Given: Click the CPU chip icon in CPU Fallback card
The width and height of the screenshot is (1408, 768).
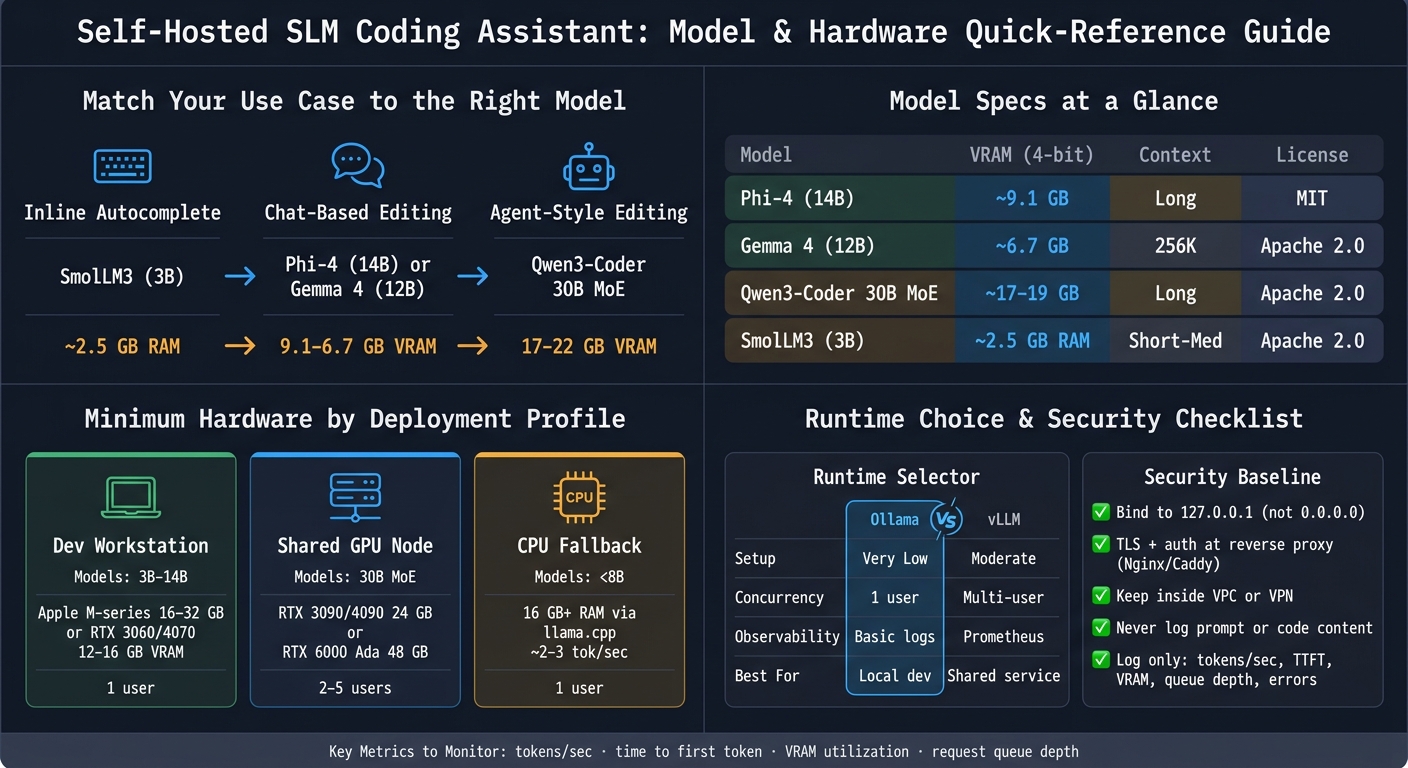Looking at the screenshot, I should click(579, 497).
